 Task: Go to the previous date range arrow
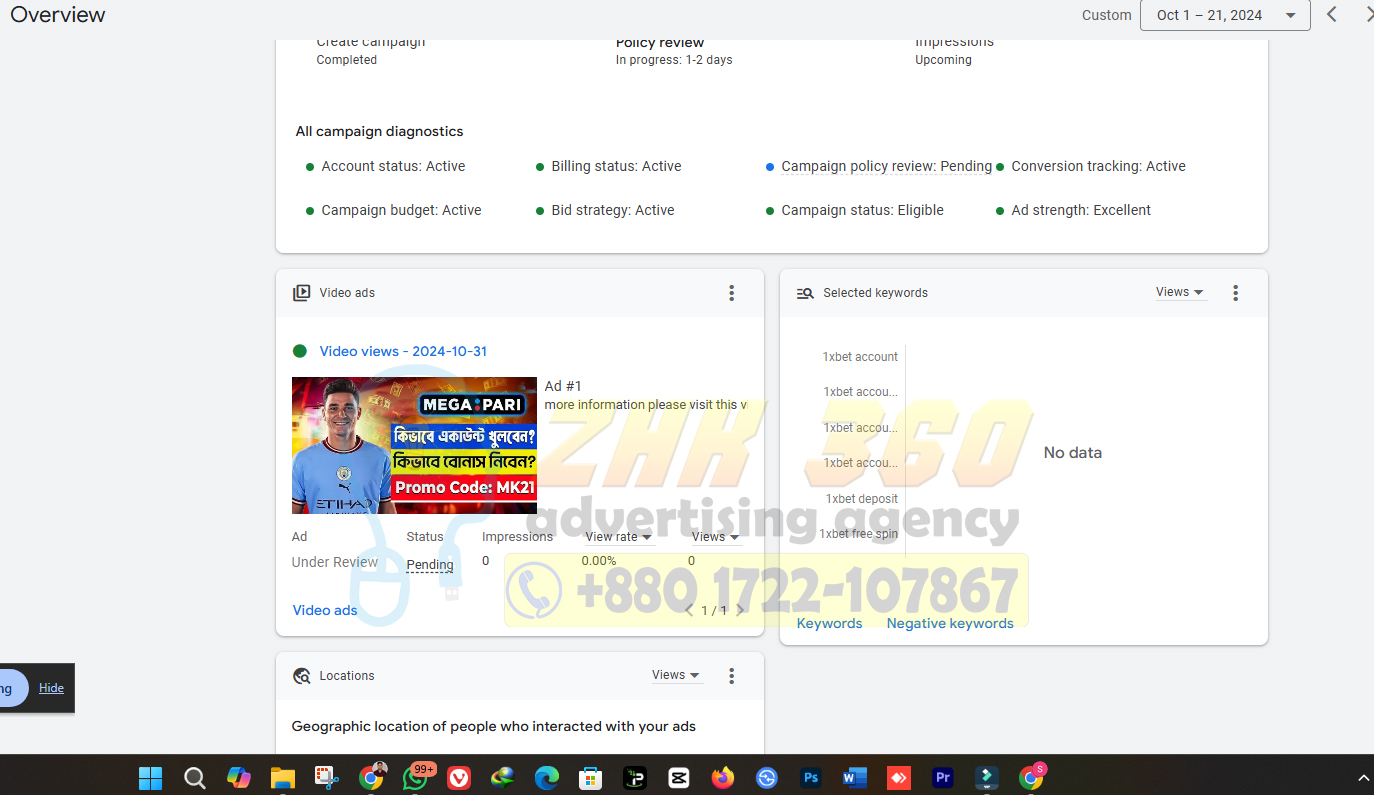click(1332, 14)
